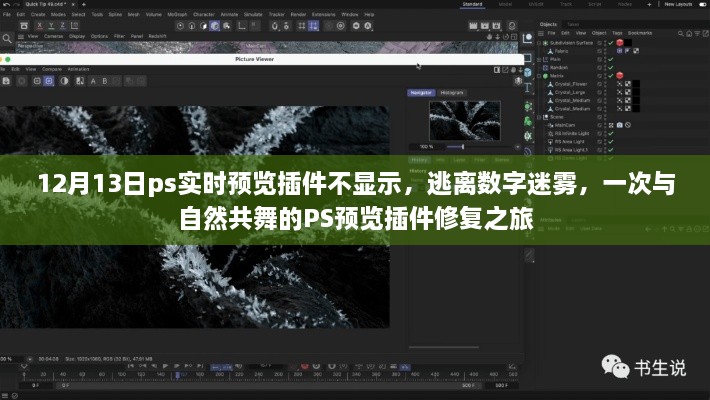Screen dimensions: 710x400
Task: Click the viewport search magnifier icon
Action: [x=7, y=39]
